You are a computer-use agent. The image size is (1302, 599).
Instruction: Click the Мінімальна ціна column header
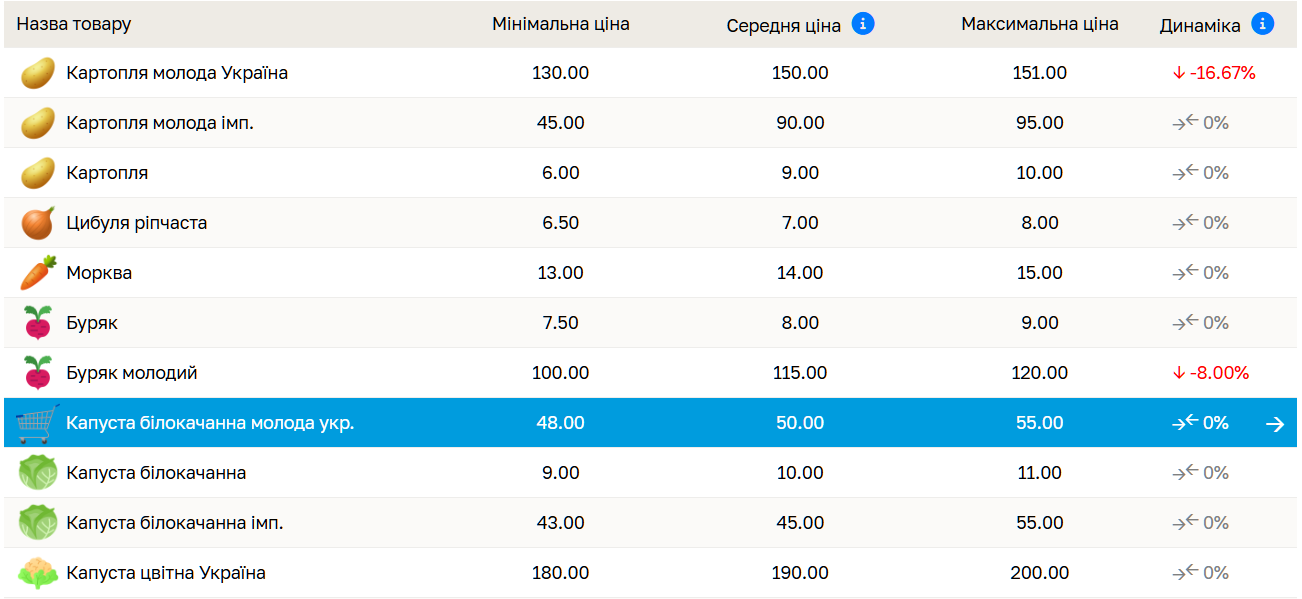(x=560, y=24)
